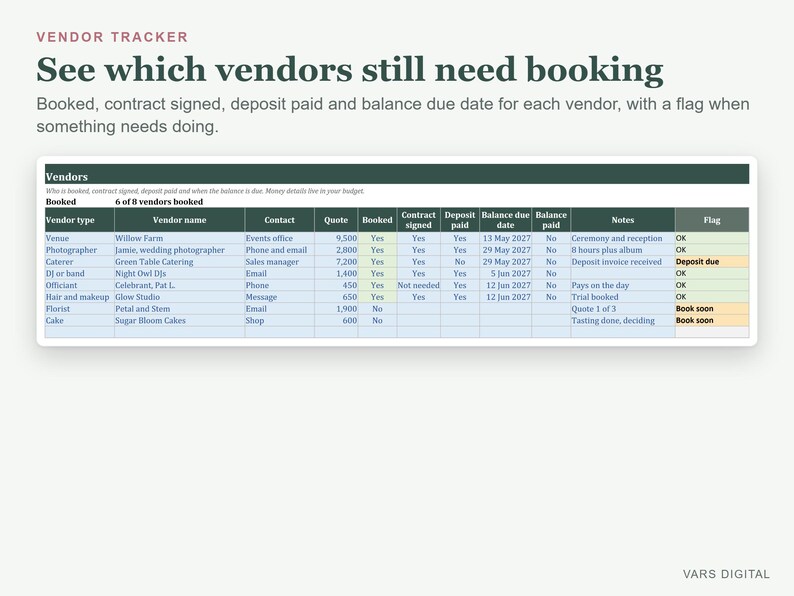The width and height of the screenshot is (794, 596).
Task: Select the 2,800 quote cell
Action: [x=336, y=250]
